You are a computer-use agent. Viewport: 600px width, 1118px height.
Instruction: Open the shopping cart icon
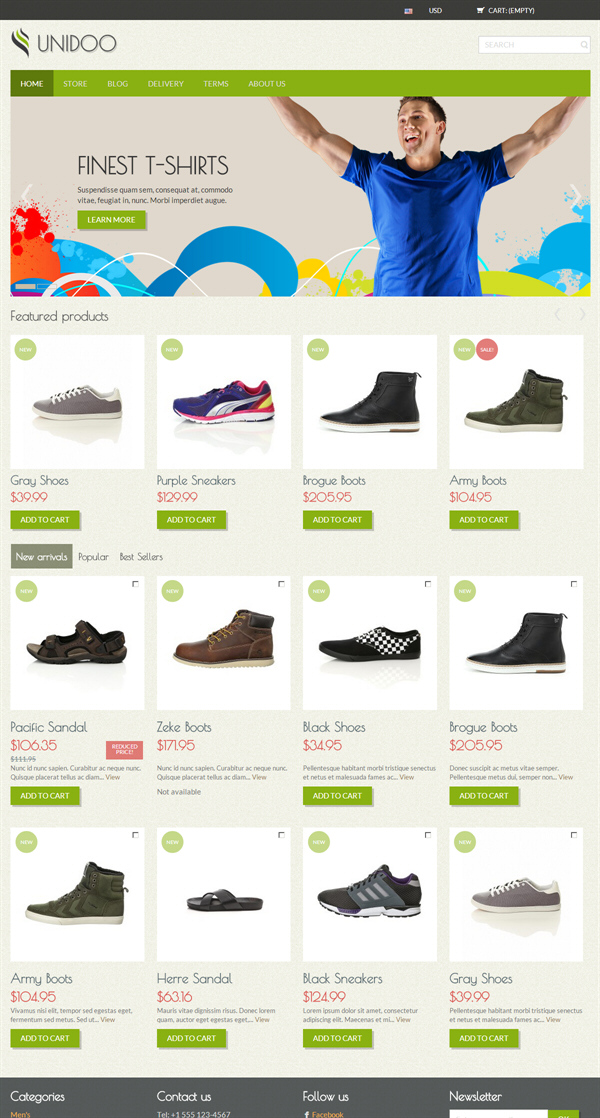[480, 11]
